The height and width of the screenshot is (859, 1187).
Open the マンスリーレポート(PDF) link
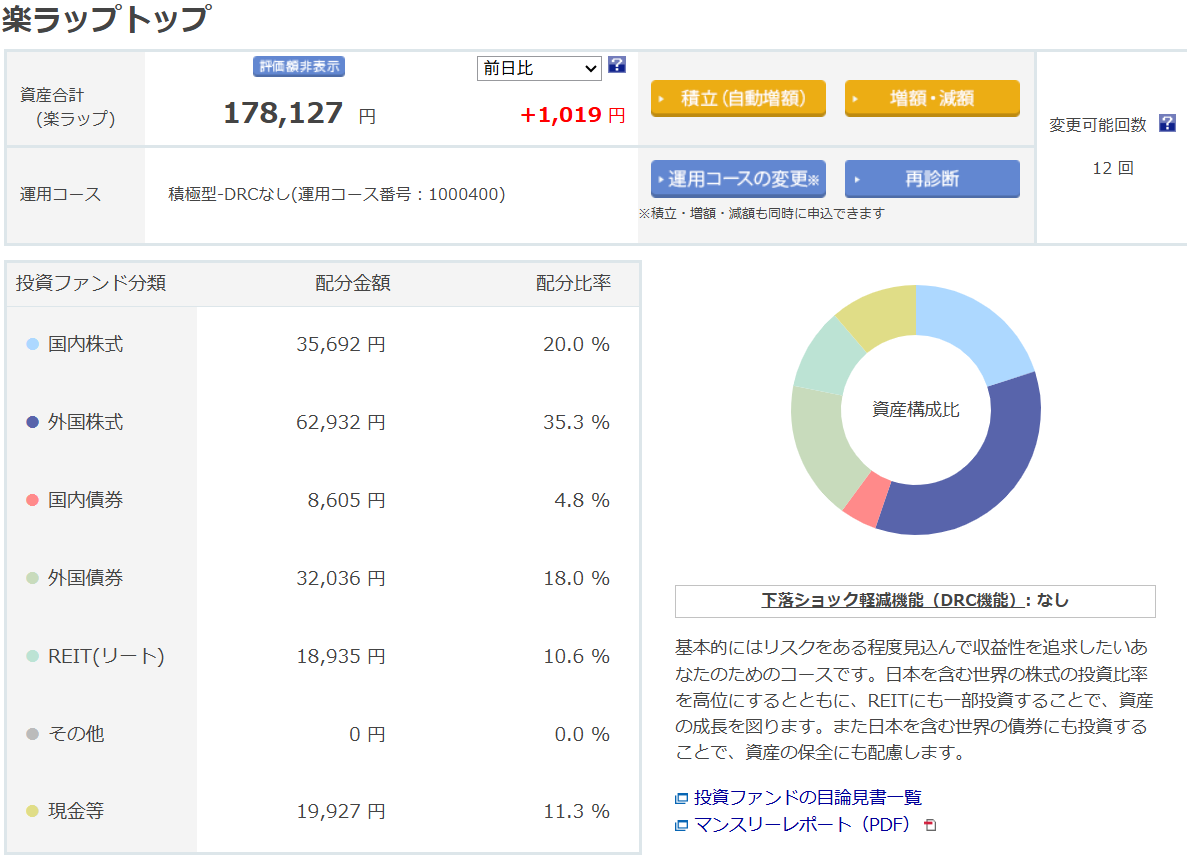802,825
